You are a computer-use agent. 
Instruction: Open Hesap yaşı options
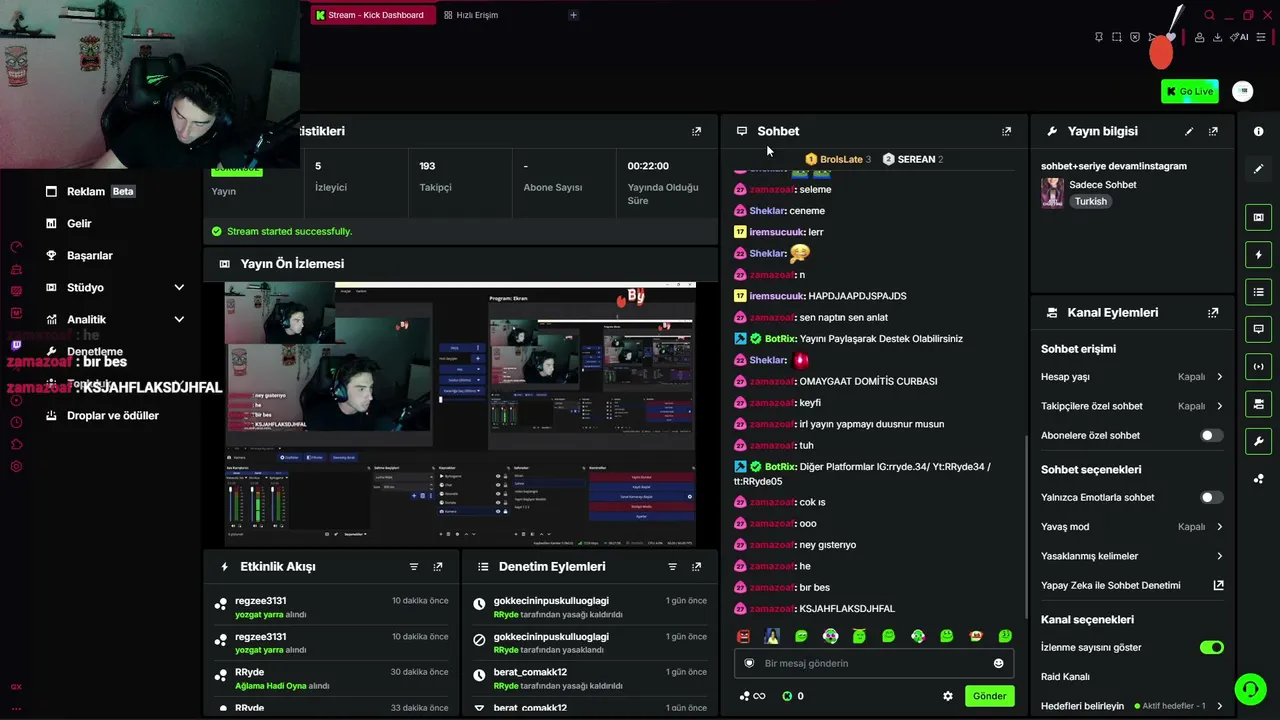(x=1132, y=377)
